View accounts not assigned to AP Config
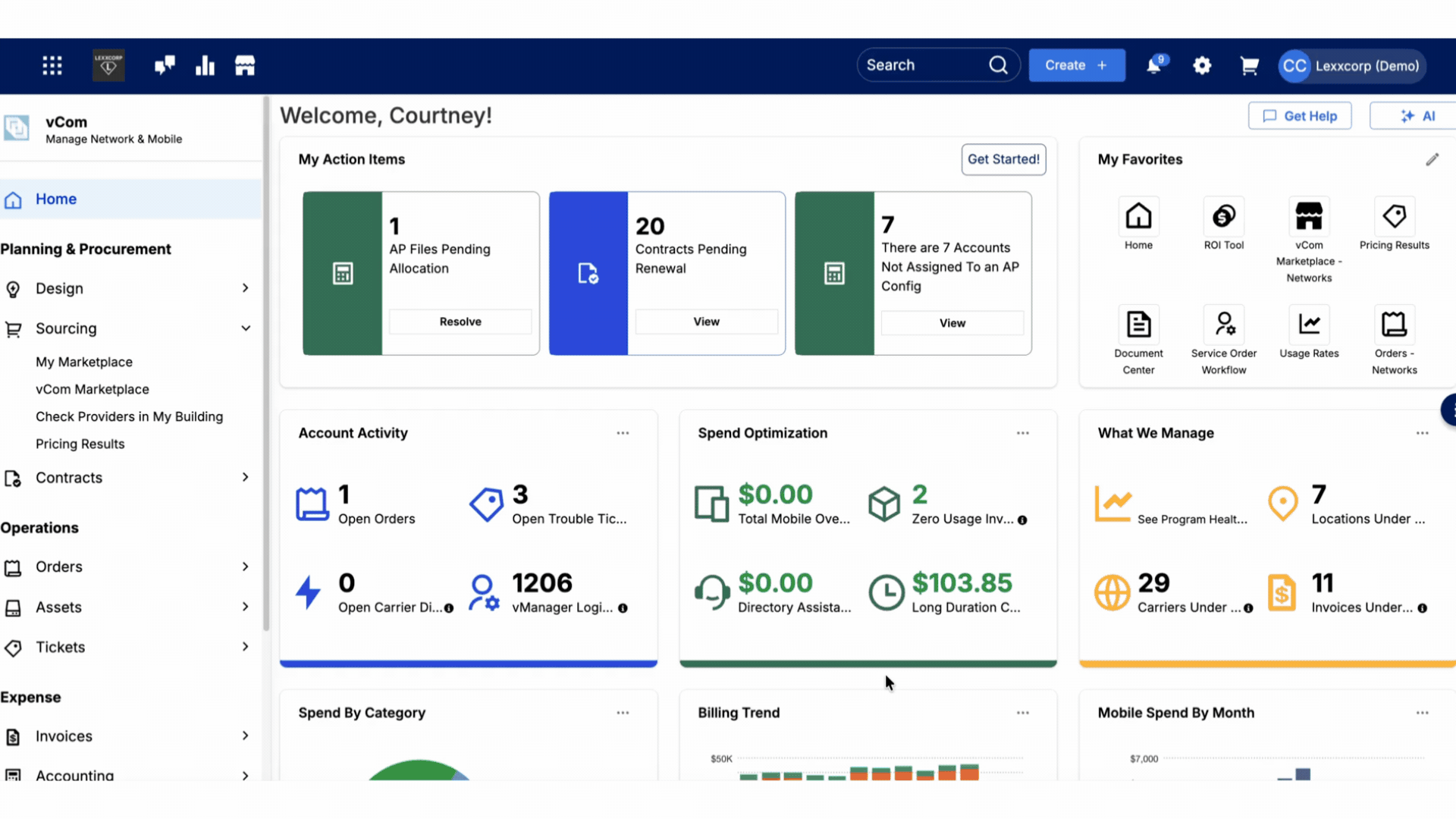Screen dimensions: 1456x819 (x=952, y=323)
